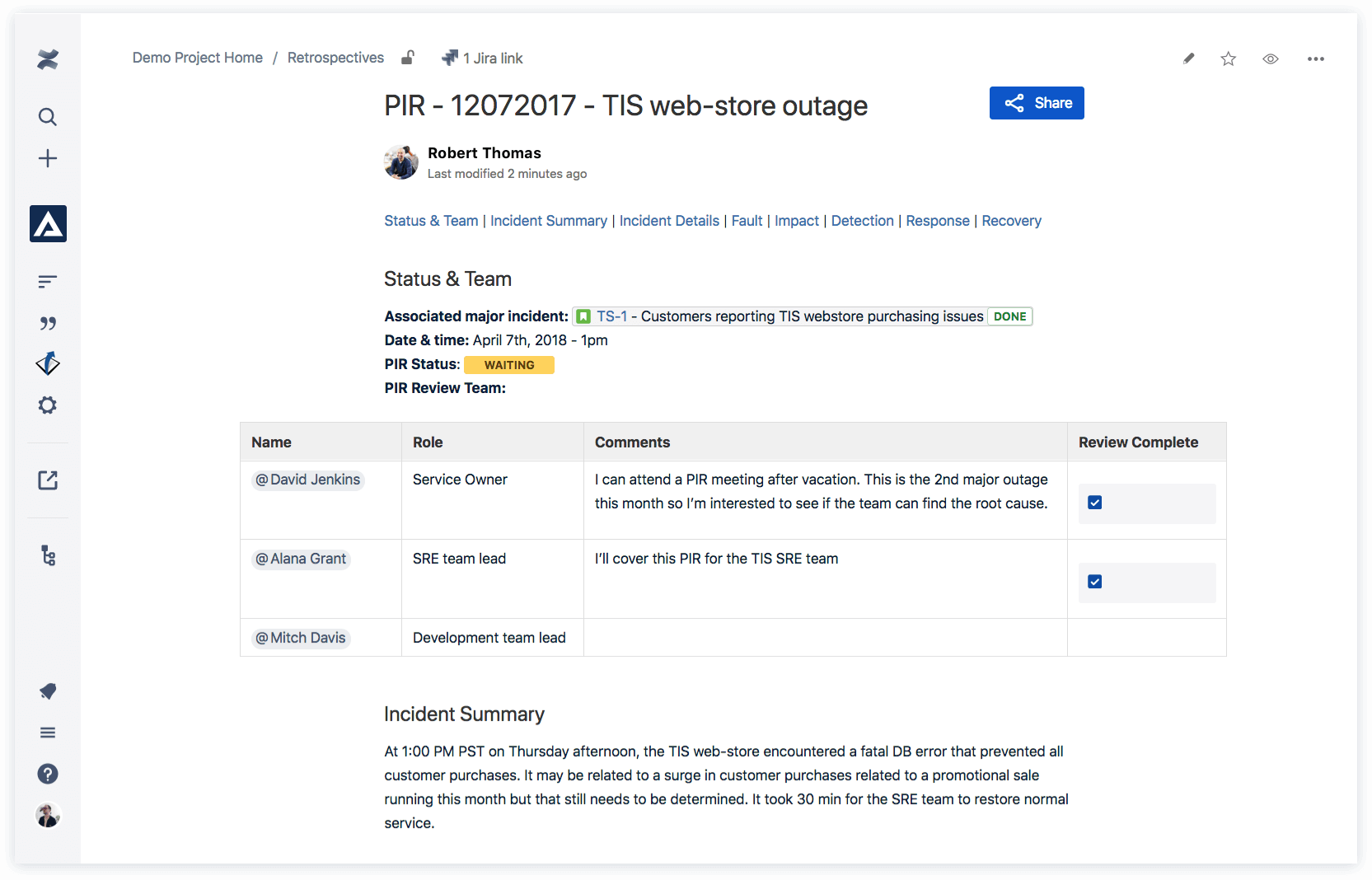Open the more actions ellipsis menu
This screenshot has width=1372, height=880.
pyautogui.click(x=1315, y=59)
